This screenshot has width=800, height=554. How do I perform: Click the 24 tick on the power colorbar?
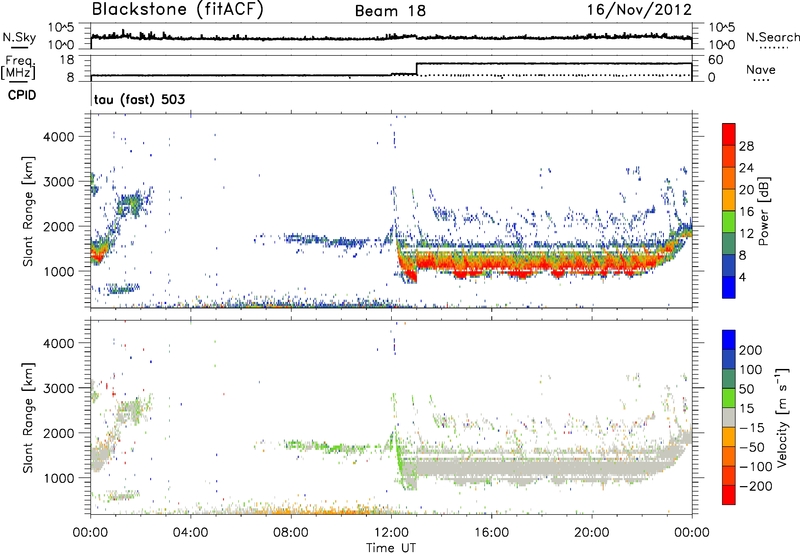click(x=746, y=168)
